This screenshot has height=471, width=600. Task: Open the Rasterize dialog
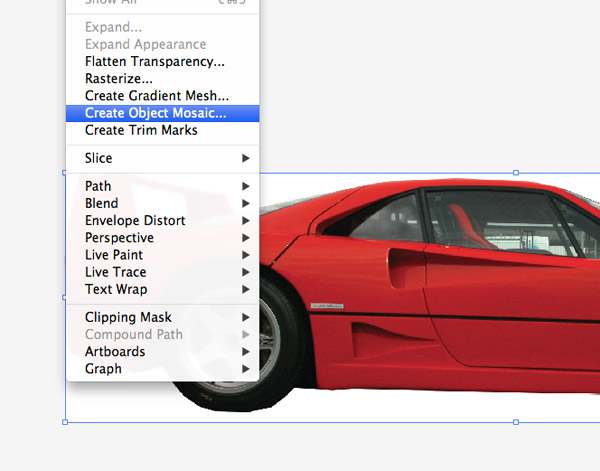(118, 79)
